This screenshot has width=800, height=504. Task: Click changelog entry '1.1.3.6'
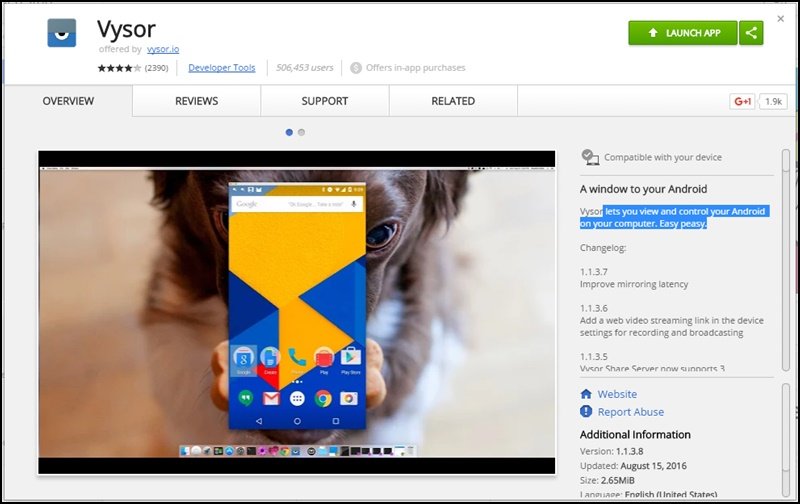pos(593,308)
